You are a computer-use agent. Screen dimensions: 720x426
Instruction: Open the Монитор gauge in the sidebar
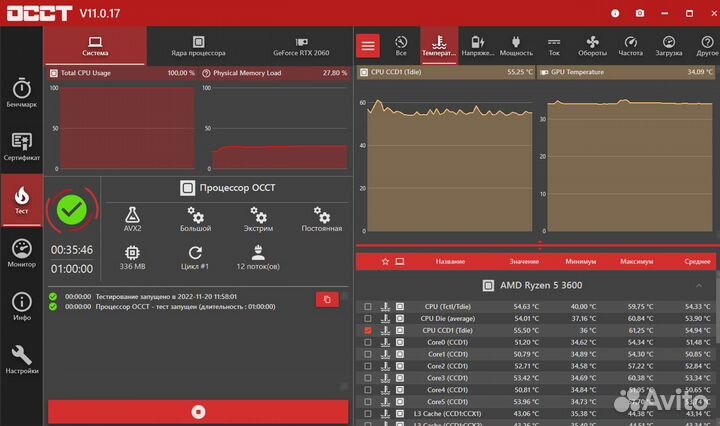(22, 254)
